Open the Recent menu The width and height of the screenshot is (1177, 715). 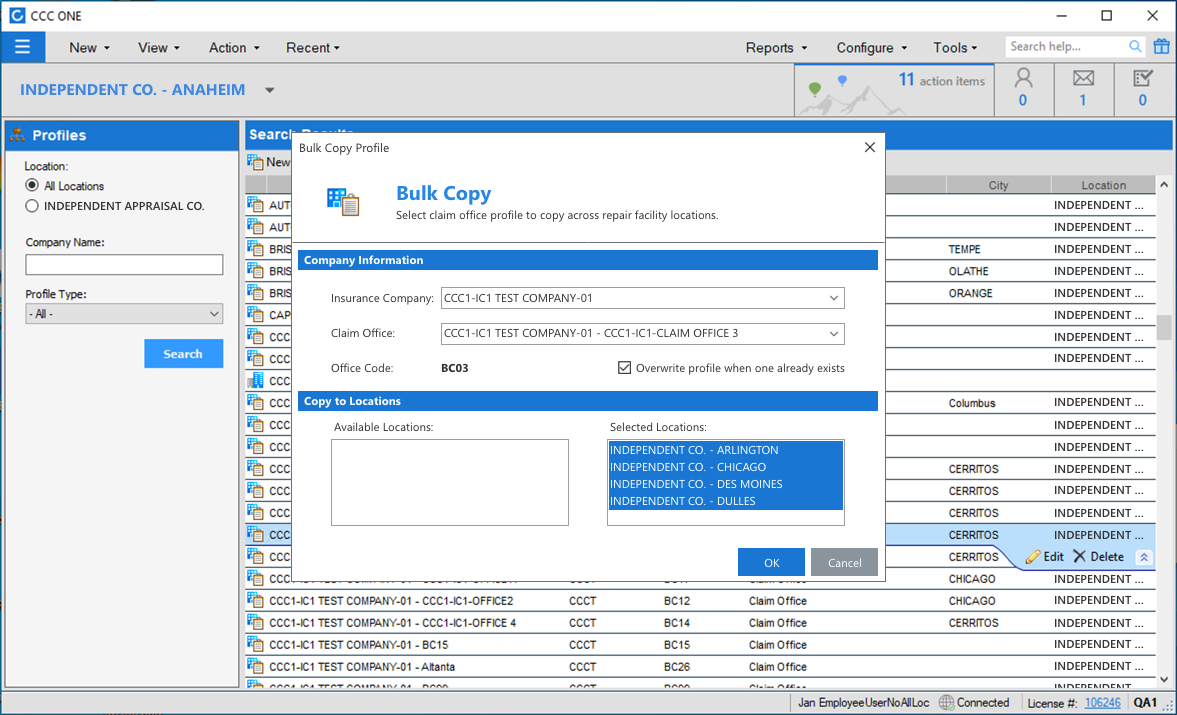[x=312, y=47]
